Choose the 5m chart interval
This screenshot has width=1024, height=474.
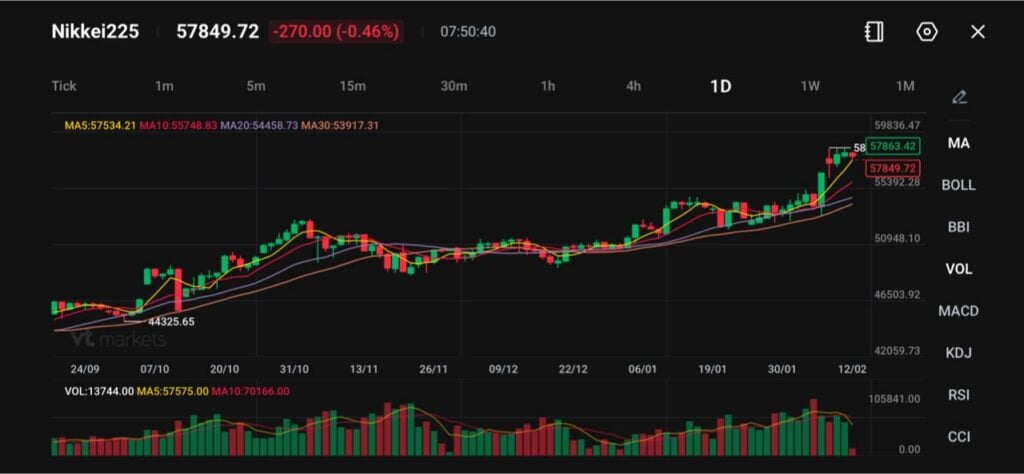pyautogui.click(x=256, y=86)
